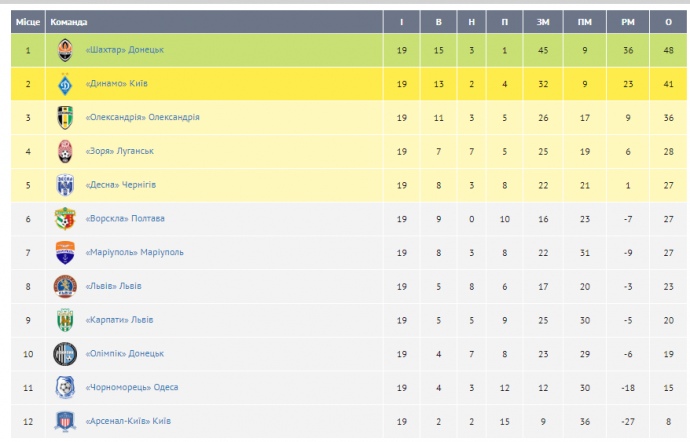
Task: Click the РМ goal difference header
Action: pyautogui.click(x=627, y=21)
